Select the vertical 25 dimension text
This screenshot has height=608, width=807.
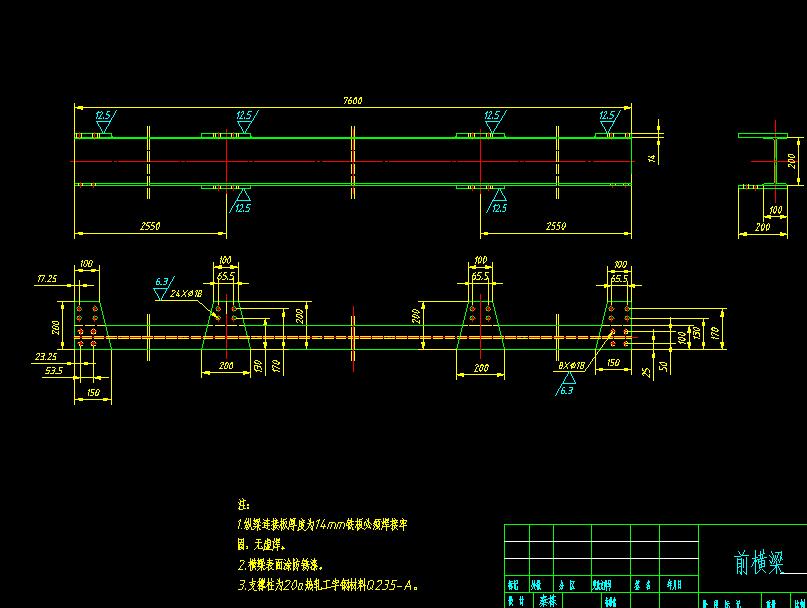point(647,372)
